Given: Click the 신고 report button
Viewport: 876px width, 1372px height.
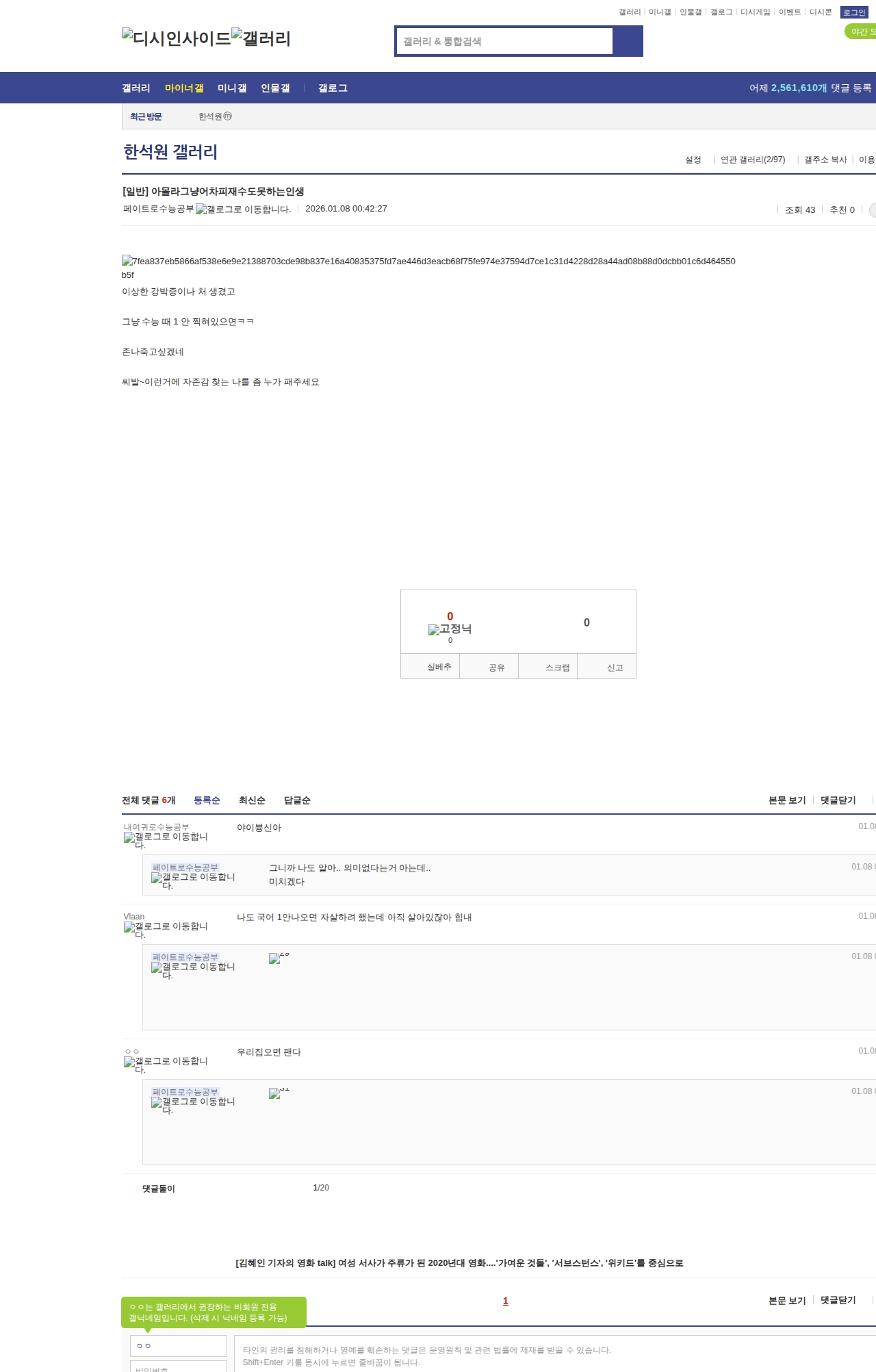Looking at the screenshot, I should point(606,667).
